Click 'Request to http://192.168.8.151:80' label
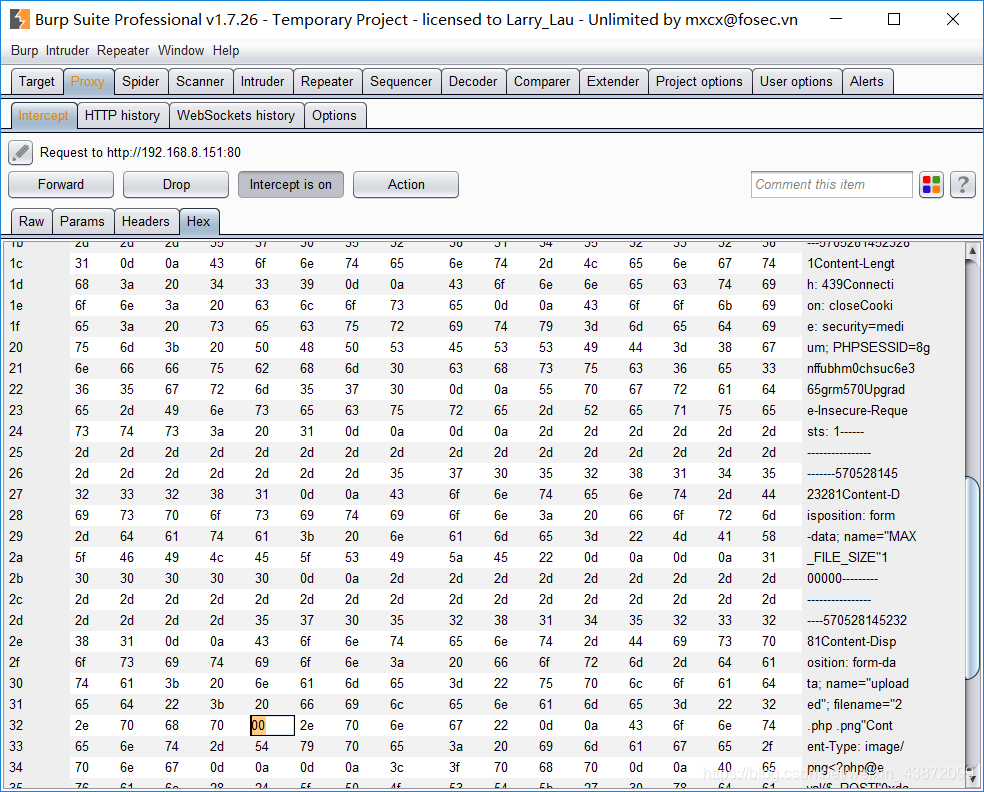Image resolution: width=984 pixels, height=792 pixels. [x=140, y=153]
